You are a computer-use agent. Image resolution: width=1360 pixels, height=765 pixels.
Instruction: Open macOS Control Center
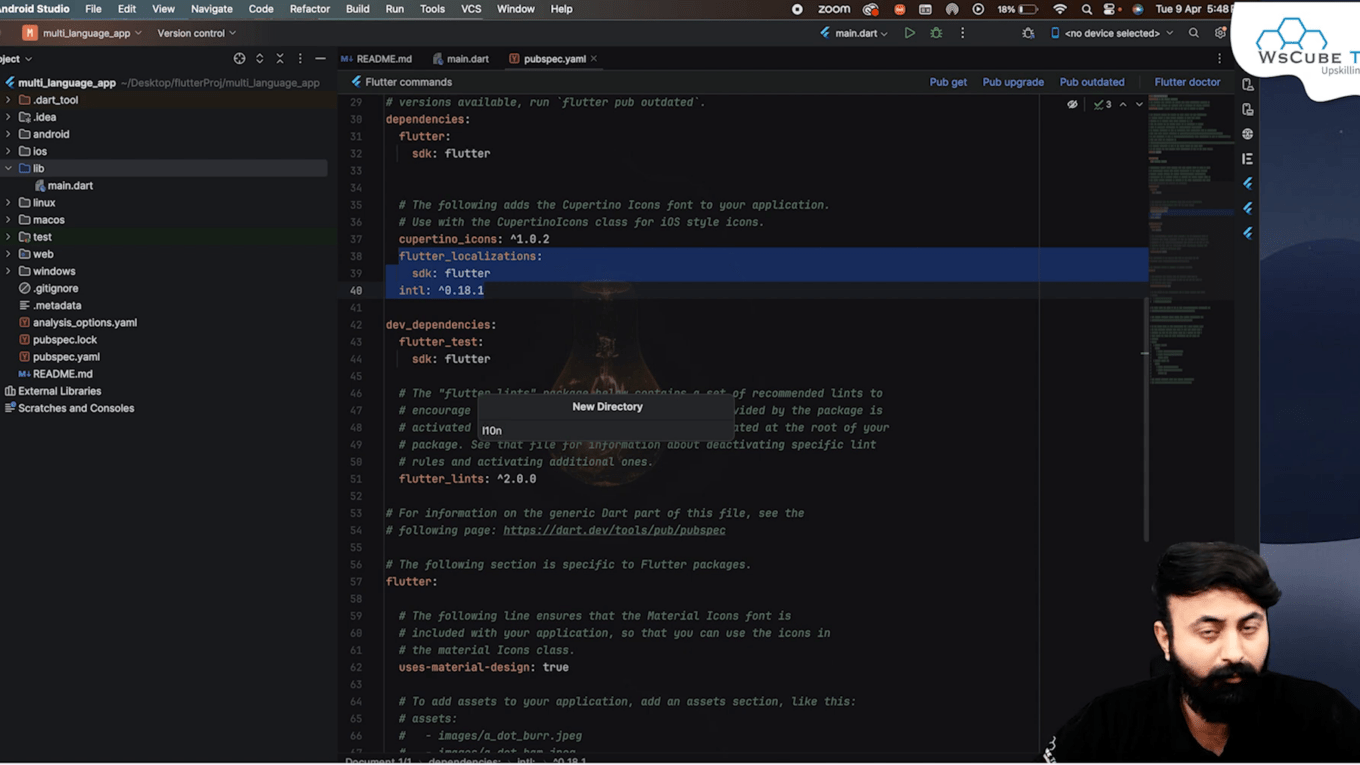[1110, 9]
